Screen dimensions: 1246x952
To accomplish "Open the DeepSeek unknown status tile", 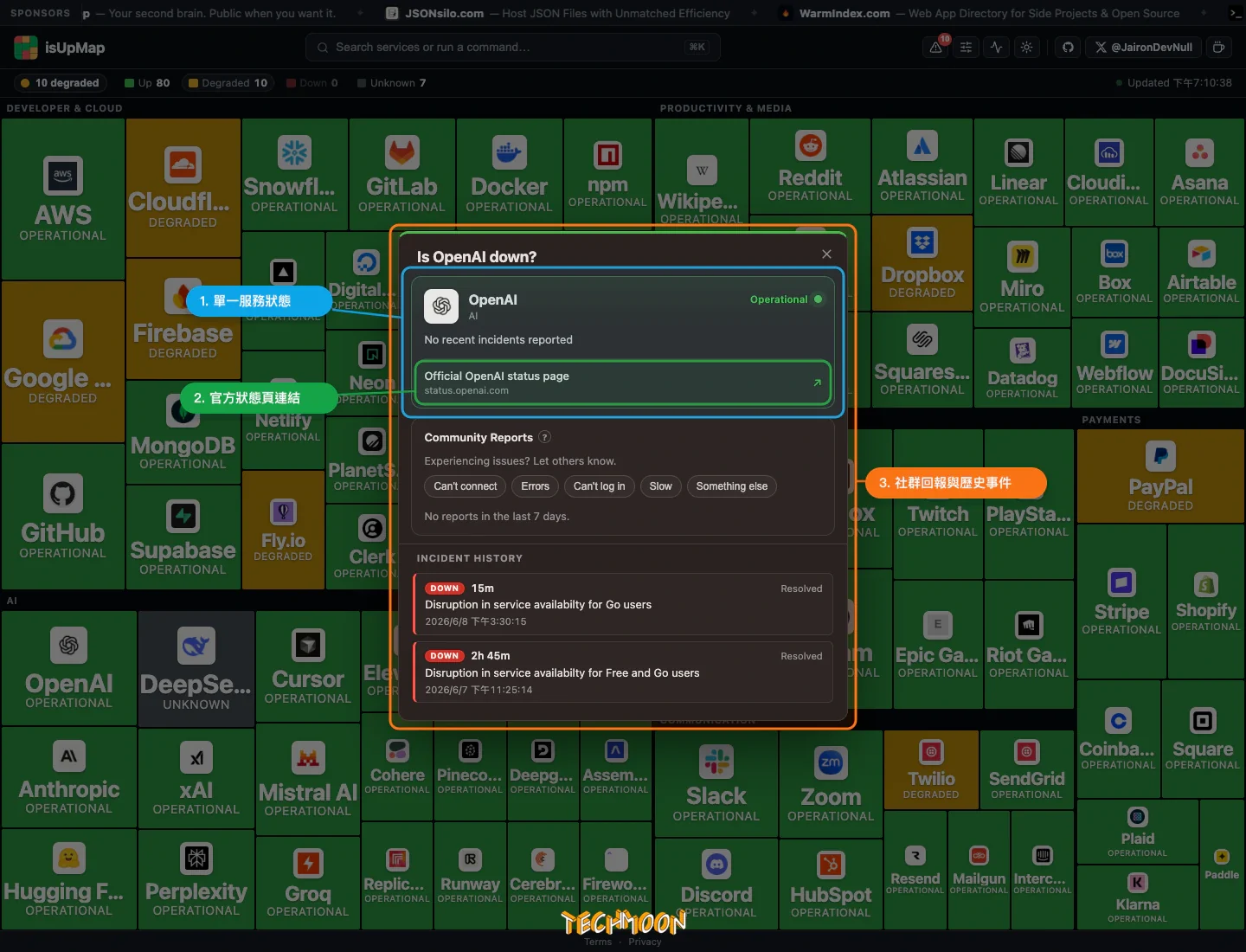I will (x=196, y=668).
